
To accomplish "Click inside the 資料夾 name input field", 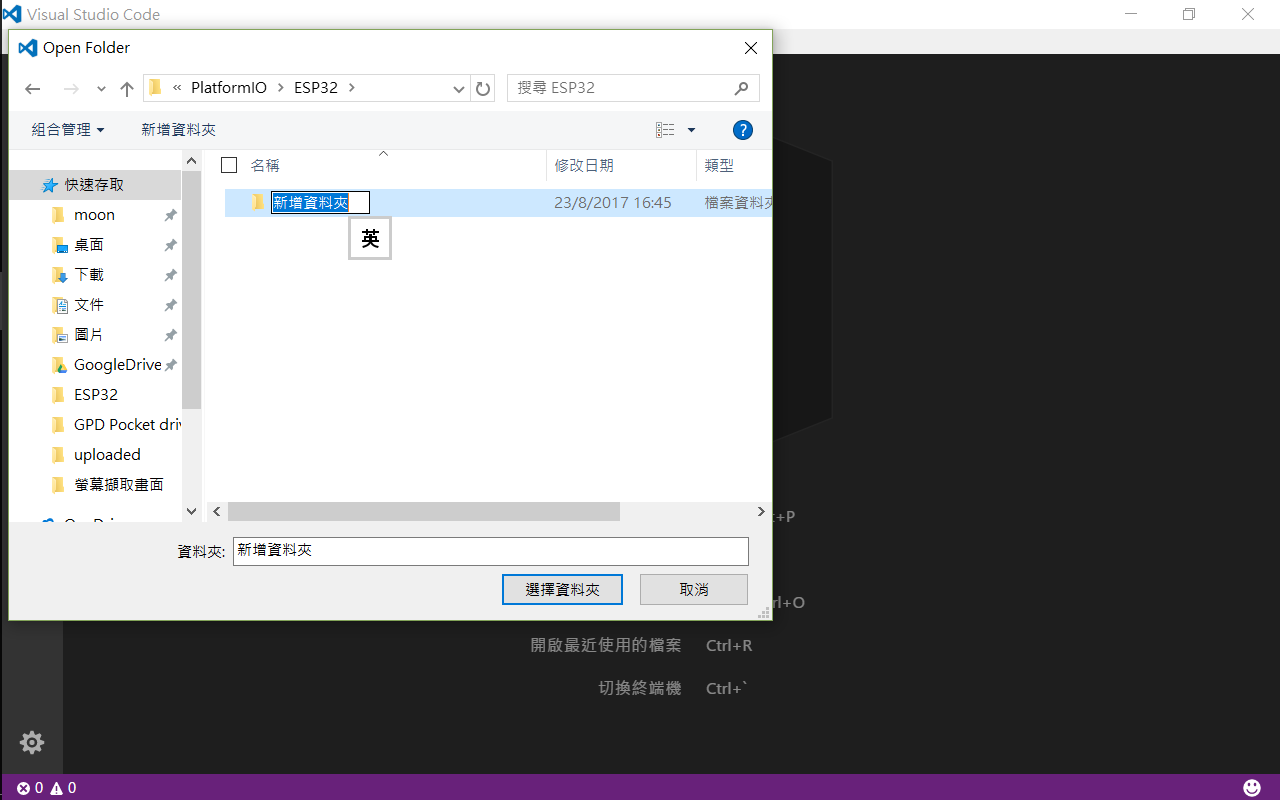I will (490, 551).
